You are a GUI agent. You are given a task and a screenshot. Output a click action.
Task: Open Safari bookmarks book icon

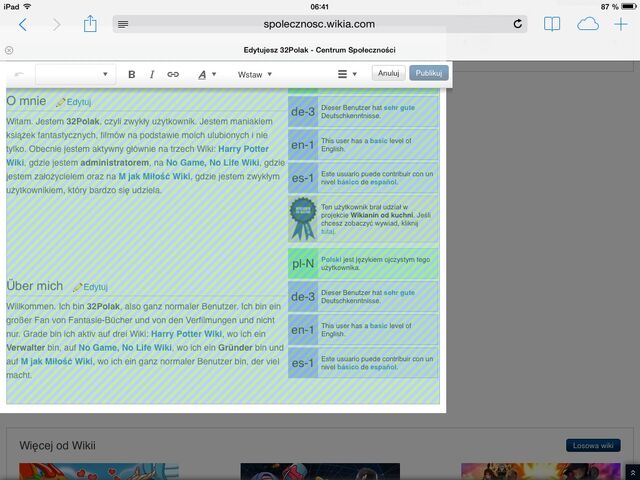point(552,24)
